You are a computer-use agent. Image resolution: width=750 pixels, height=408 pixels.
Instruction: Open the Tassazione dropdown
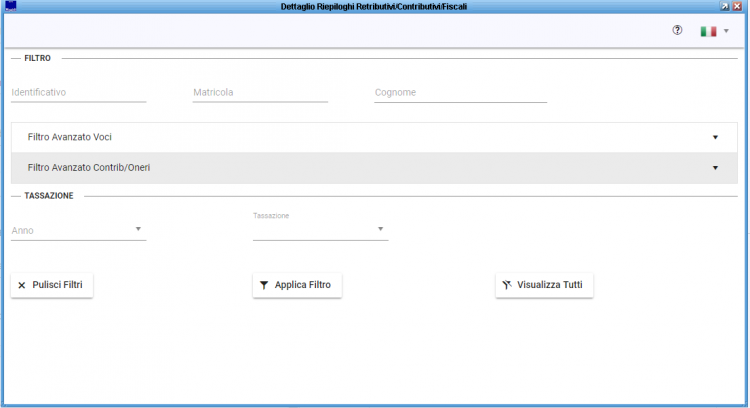click(320, 230)
